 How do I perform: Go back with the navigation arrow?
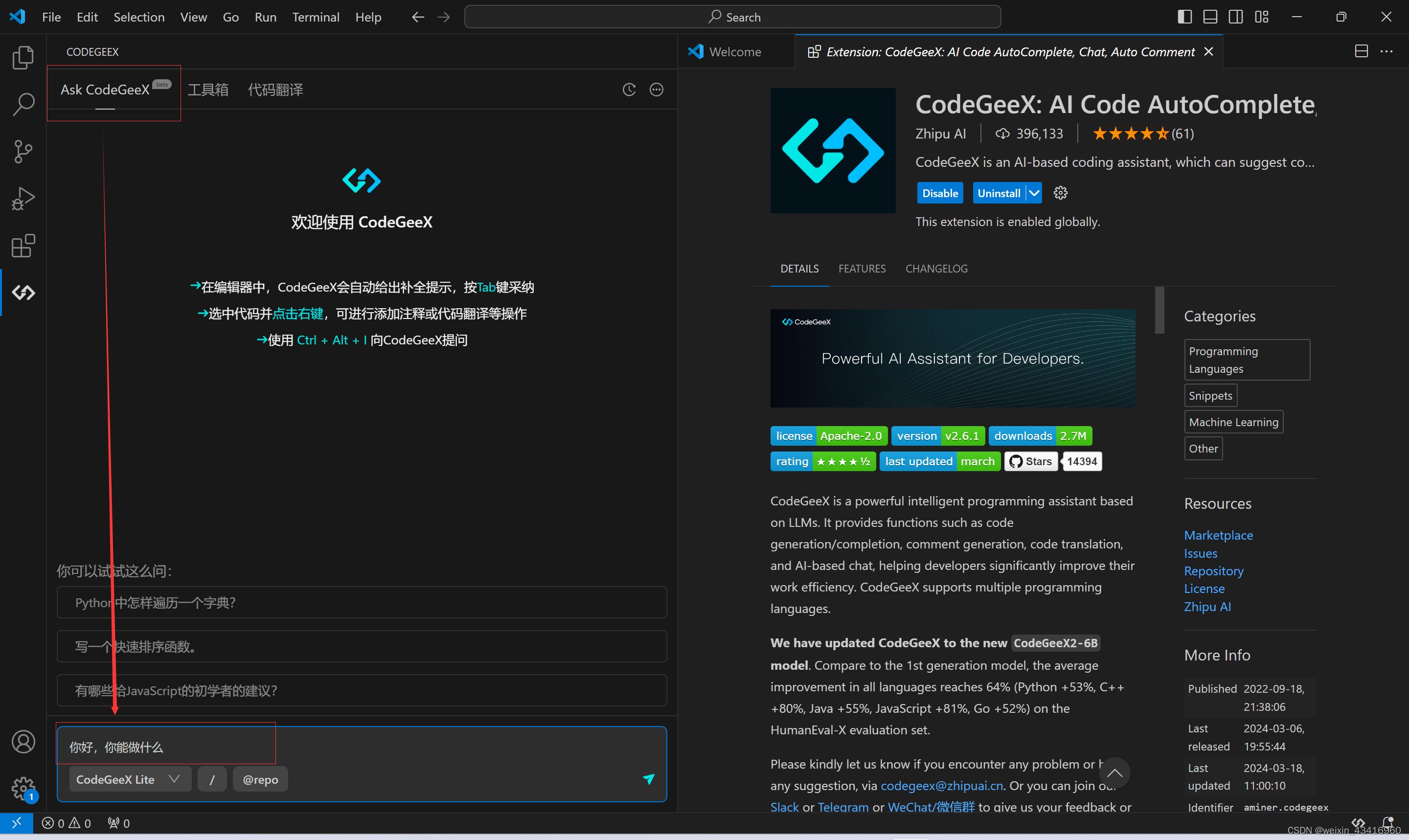418,17
